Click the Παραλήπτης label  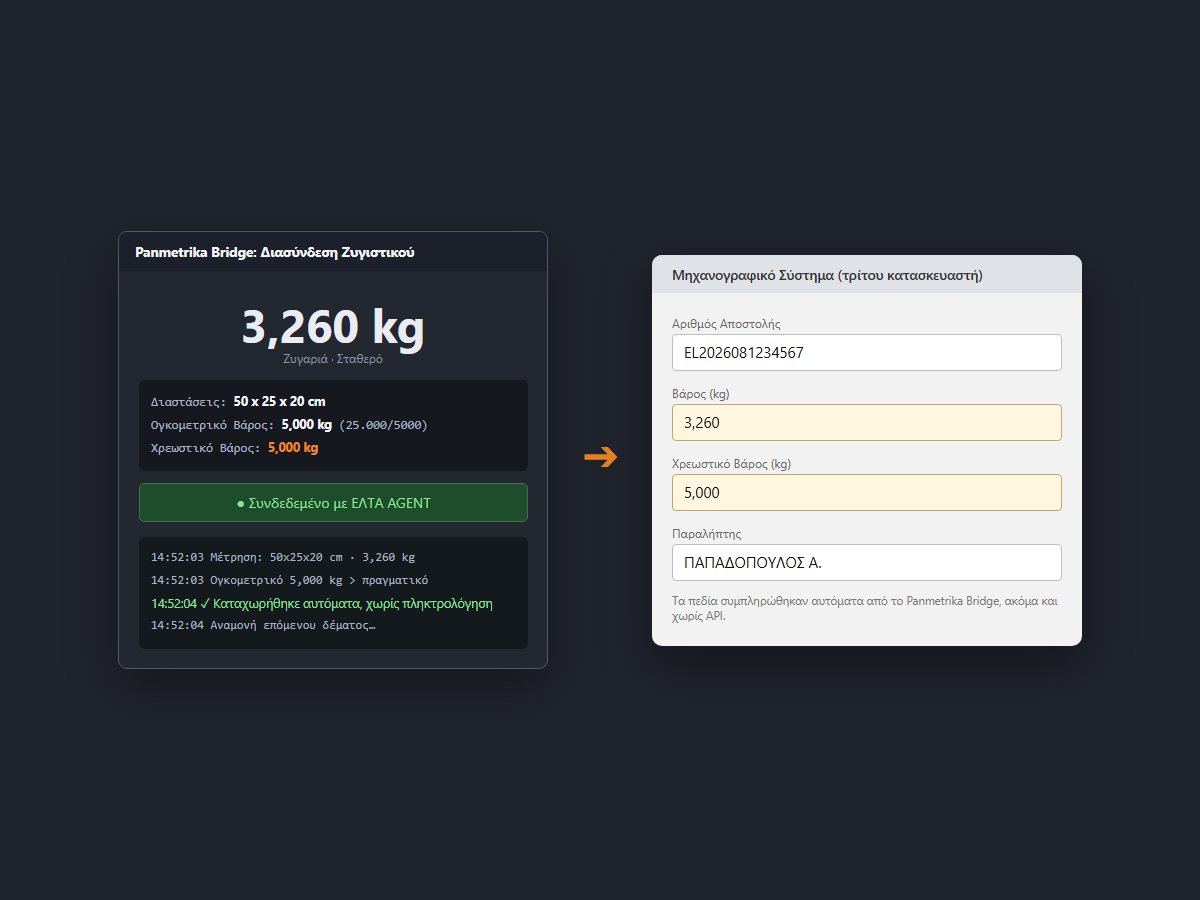707,533
